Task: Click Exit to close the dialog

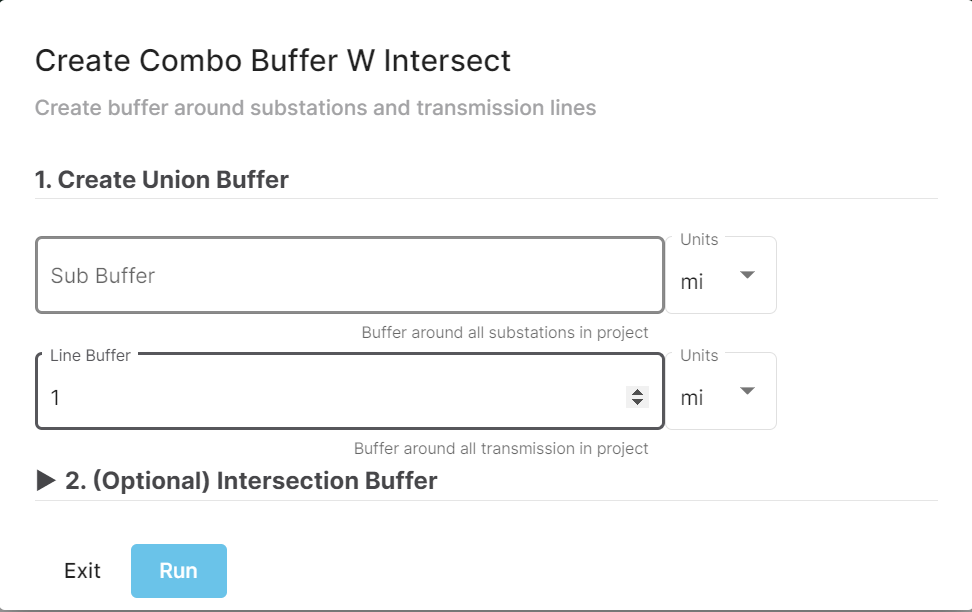Action: coord(82,570)
